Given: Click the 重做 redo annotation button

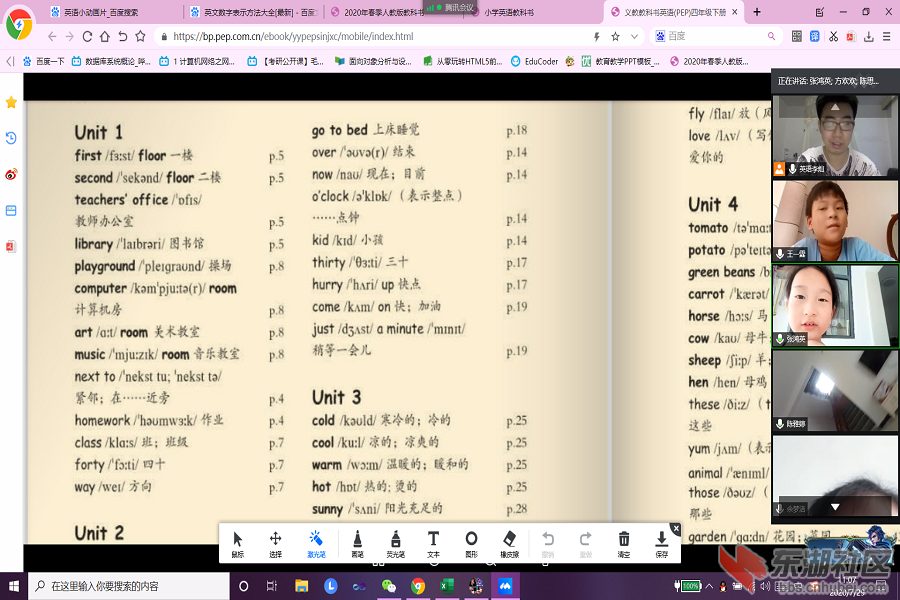Looking at the screenshot, I should click(585, 544).
